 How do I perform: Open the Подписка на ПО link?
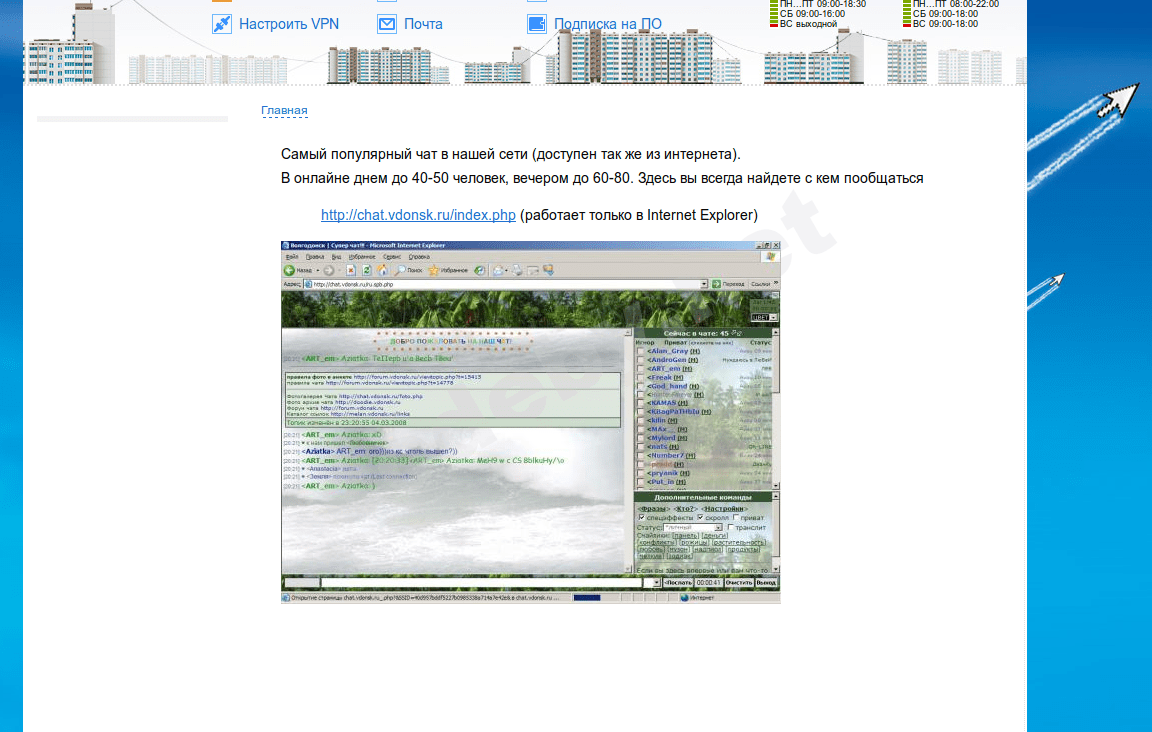pyautogui.click(x=608, y=24)
